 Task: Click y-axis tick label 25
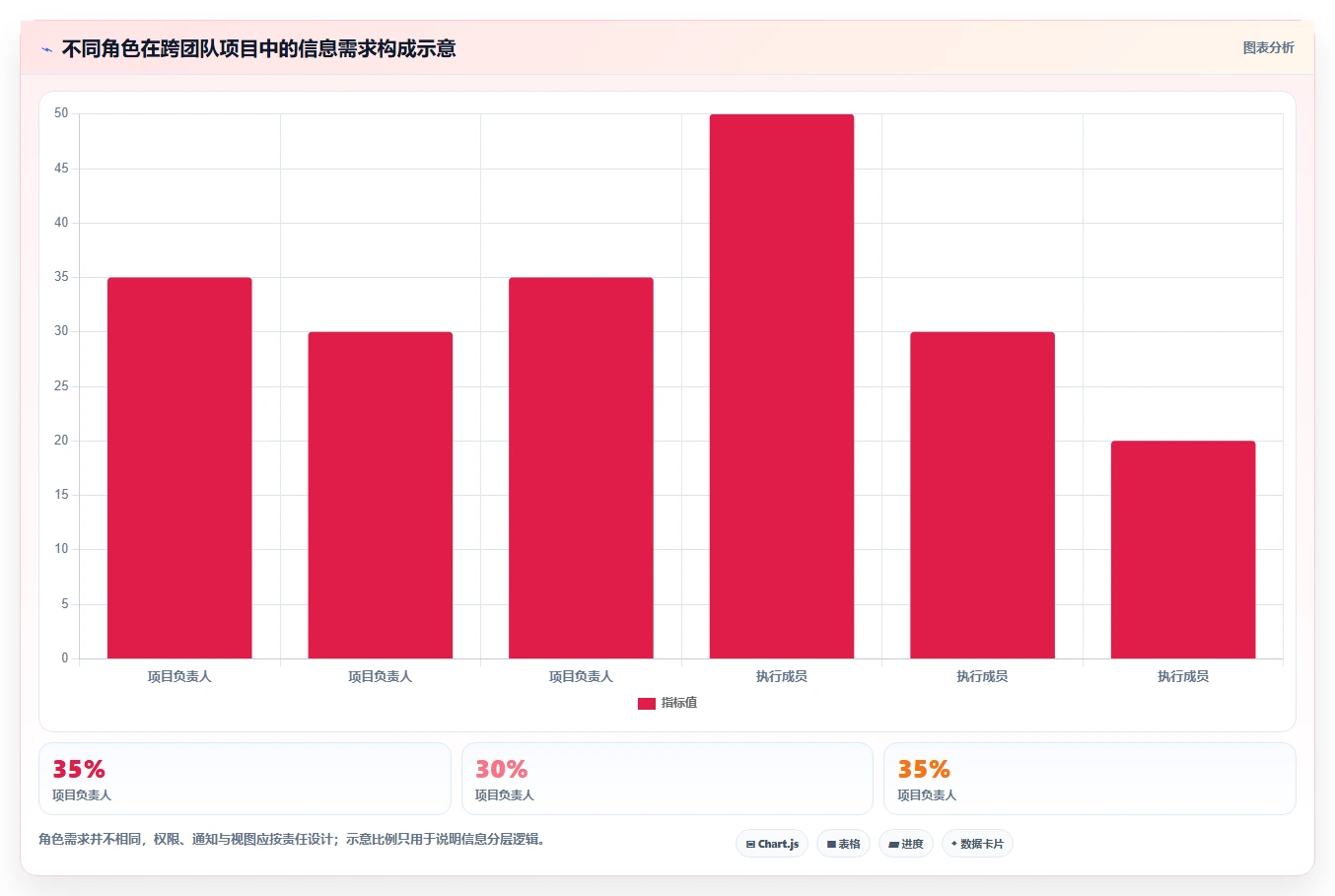coord(62,386)
